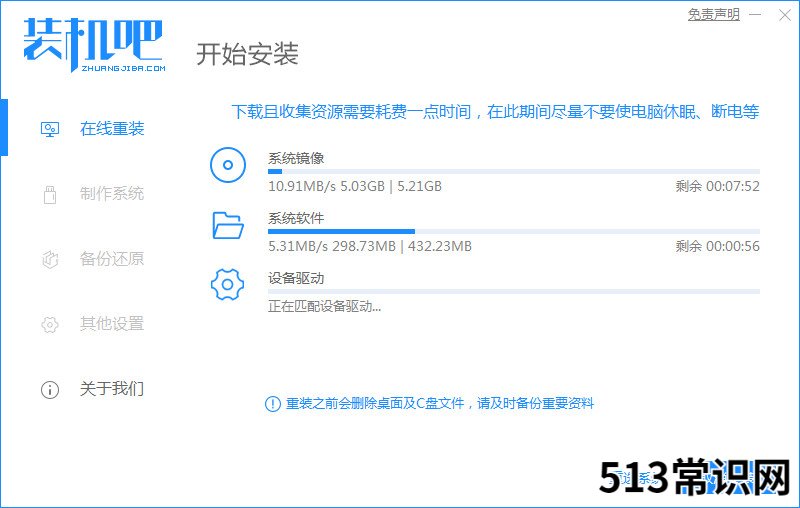Click the 装机吧 logo
This screenshot has width=800, height=508.
(94, 45)
